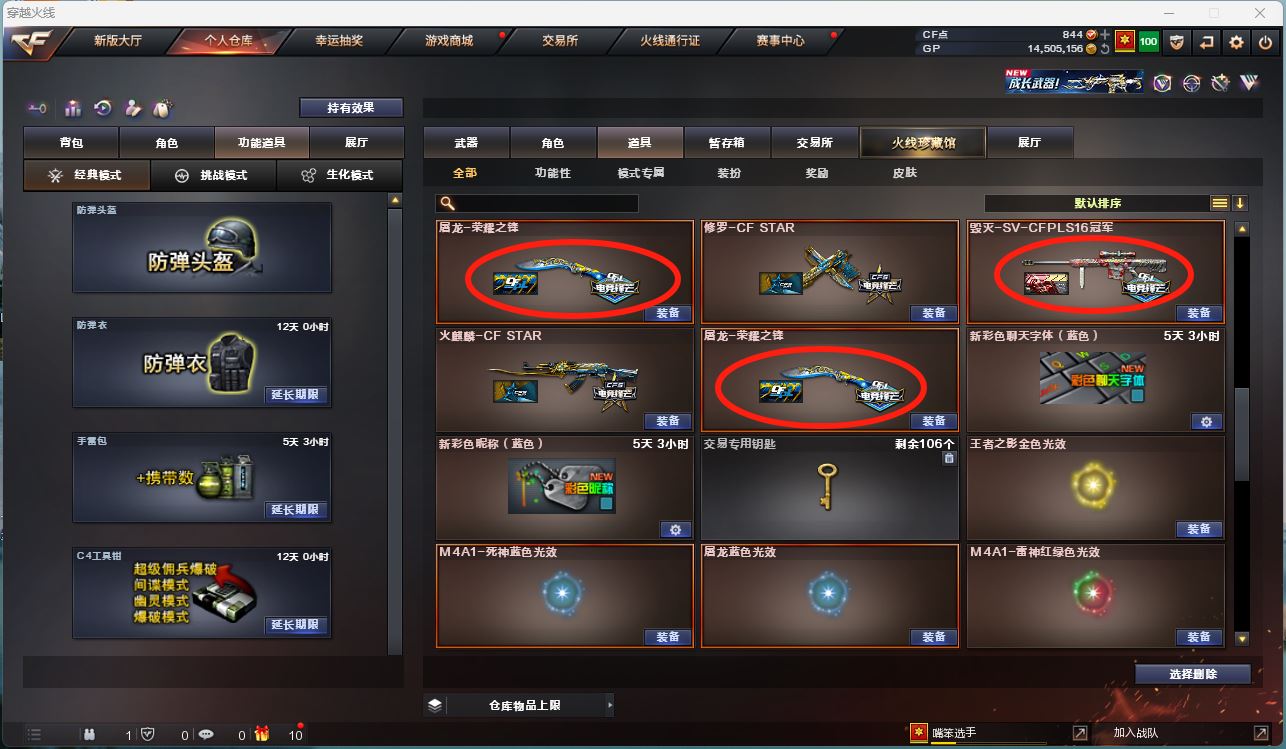
Task: Toggle sort direction arrow next to 默认排序
Action: click(x=1241, y=203)
